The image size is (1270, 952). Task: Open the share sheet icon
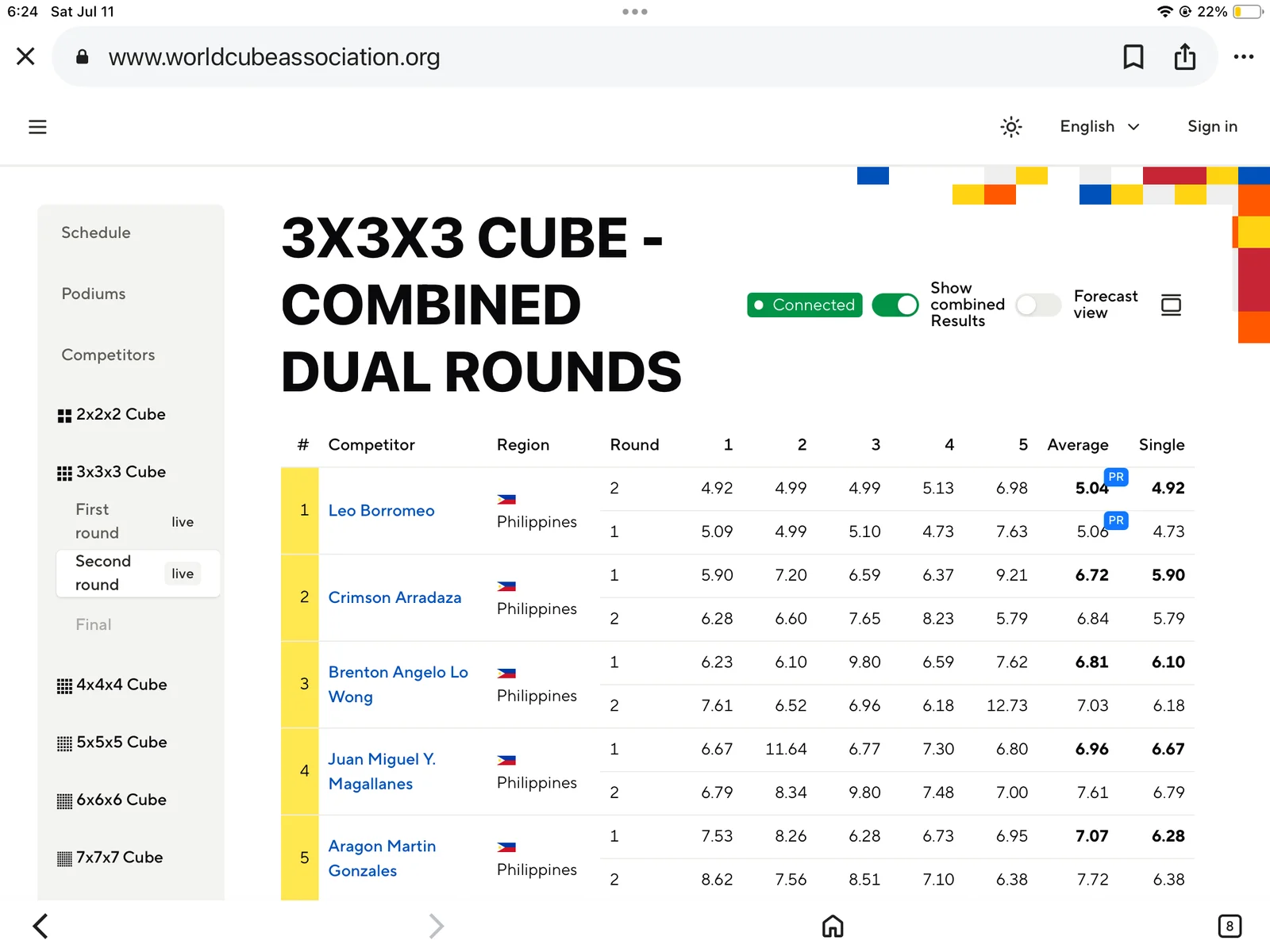pyautogui.click(x=1185, y=56)
